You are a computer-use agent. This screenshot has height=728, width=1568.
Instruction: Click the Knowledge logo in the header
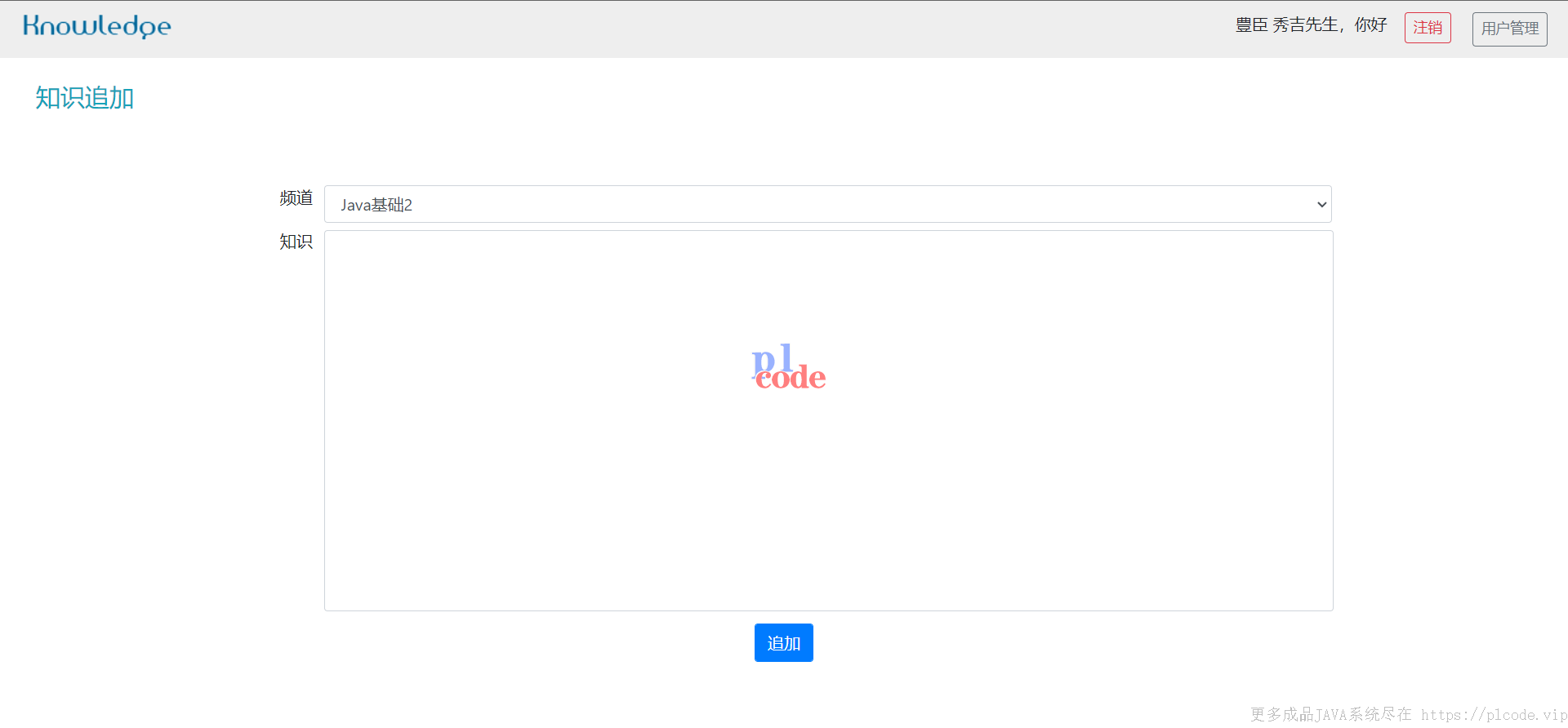pos(97,26)
